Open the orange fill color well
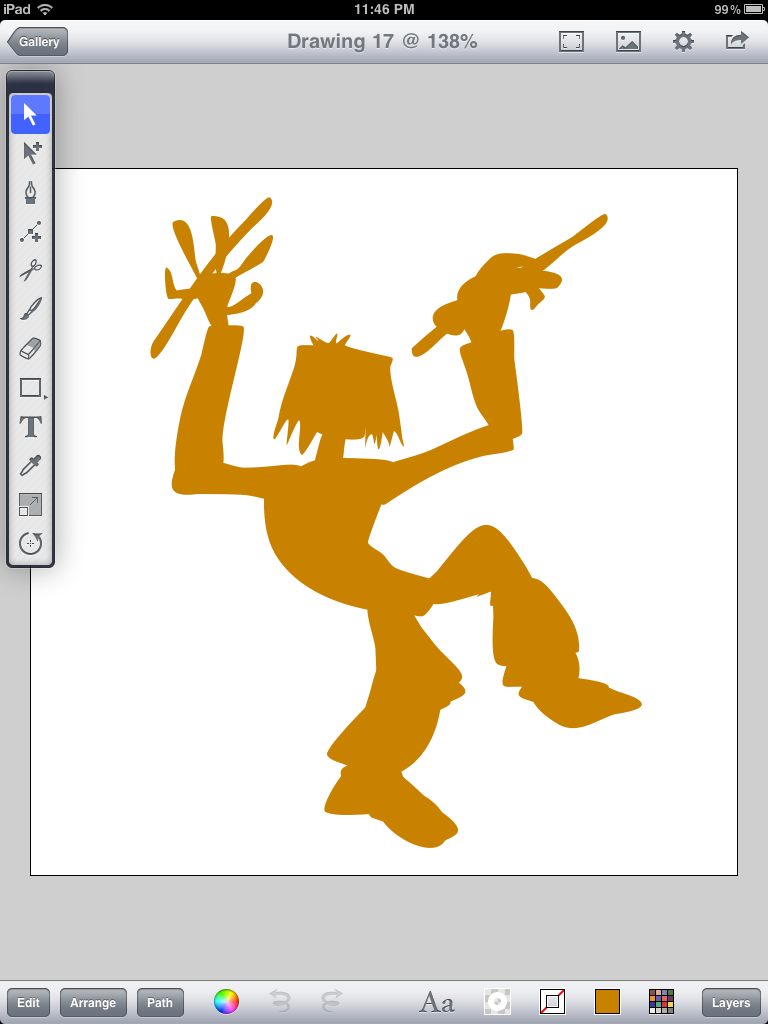768x1024 pixels. click(607, 1002)
